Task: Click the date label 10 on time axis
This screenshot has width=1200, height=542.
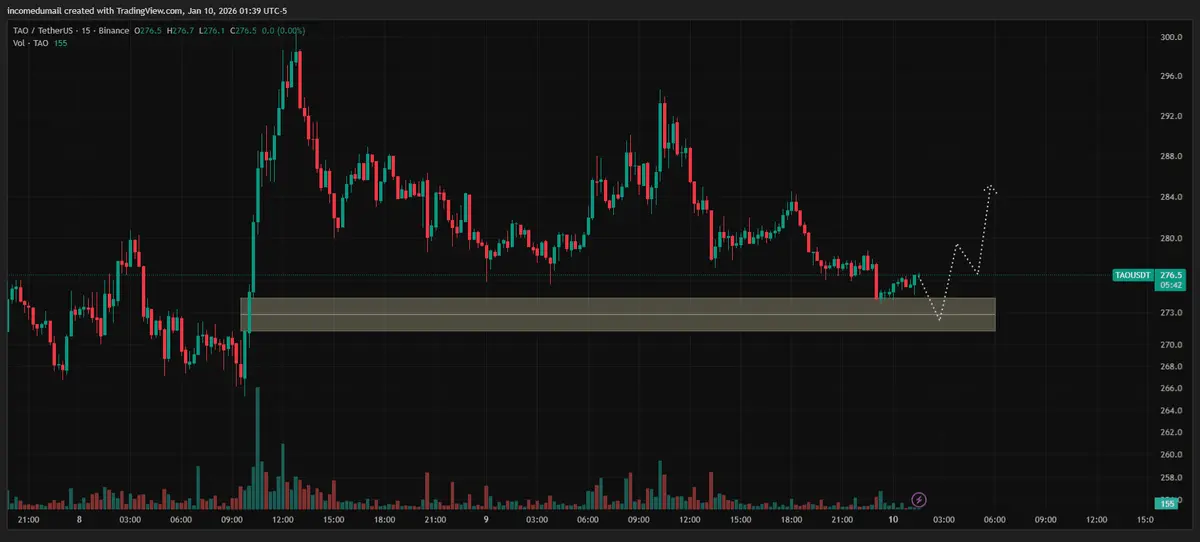Action: coord(893,520)
